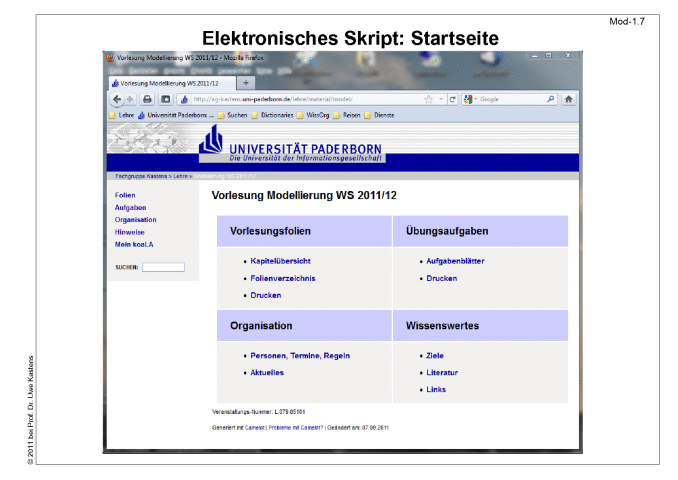Click the Vorlesungsfolien section heading
The image size is (678, 480).
tap(270, 231)
